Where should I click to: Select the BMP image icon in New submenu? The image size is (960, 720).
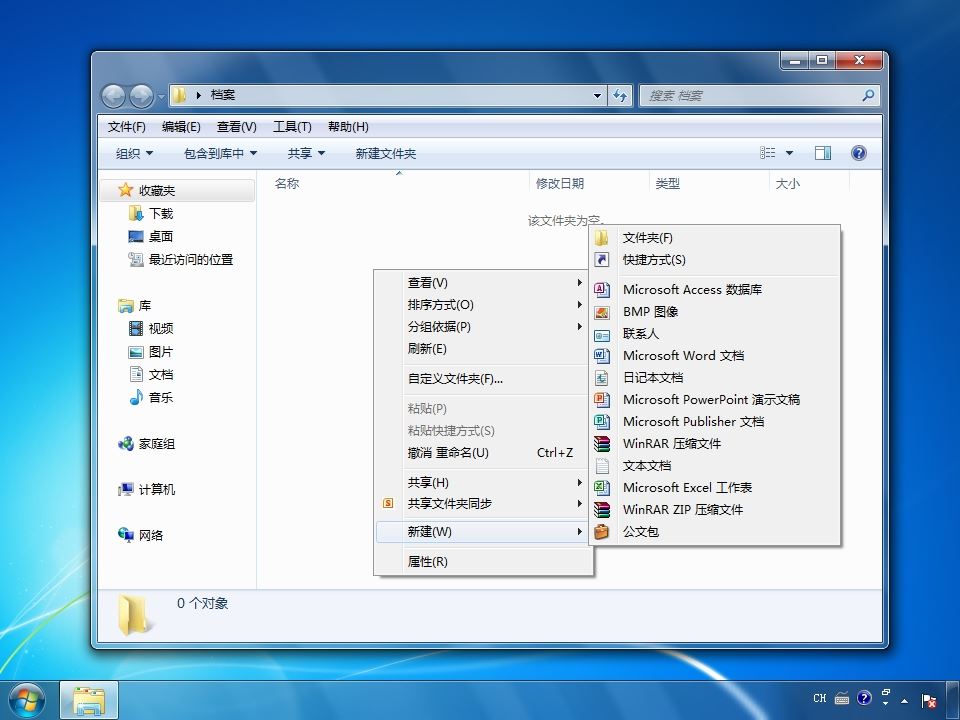(x=602, y=312)
